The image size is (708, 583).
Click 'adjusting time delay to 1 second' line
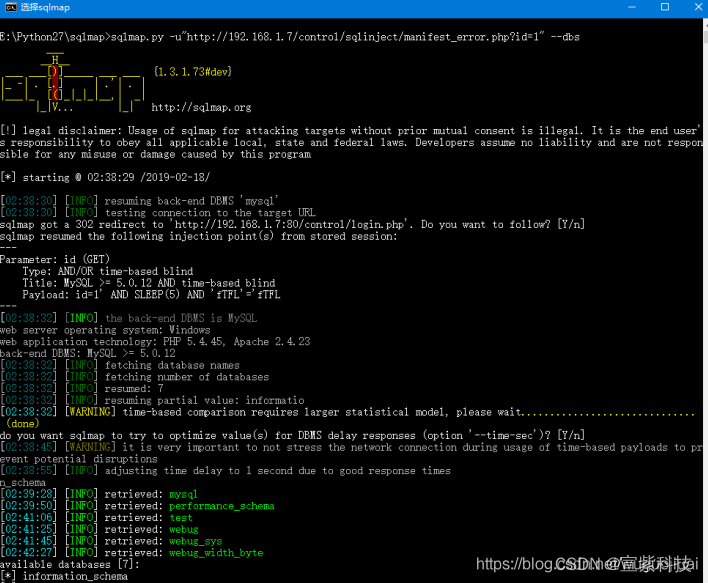(x=226, y=471)
